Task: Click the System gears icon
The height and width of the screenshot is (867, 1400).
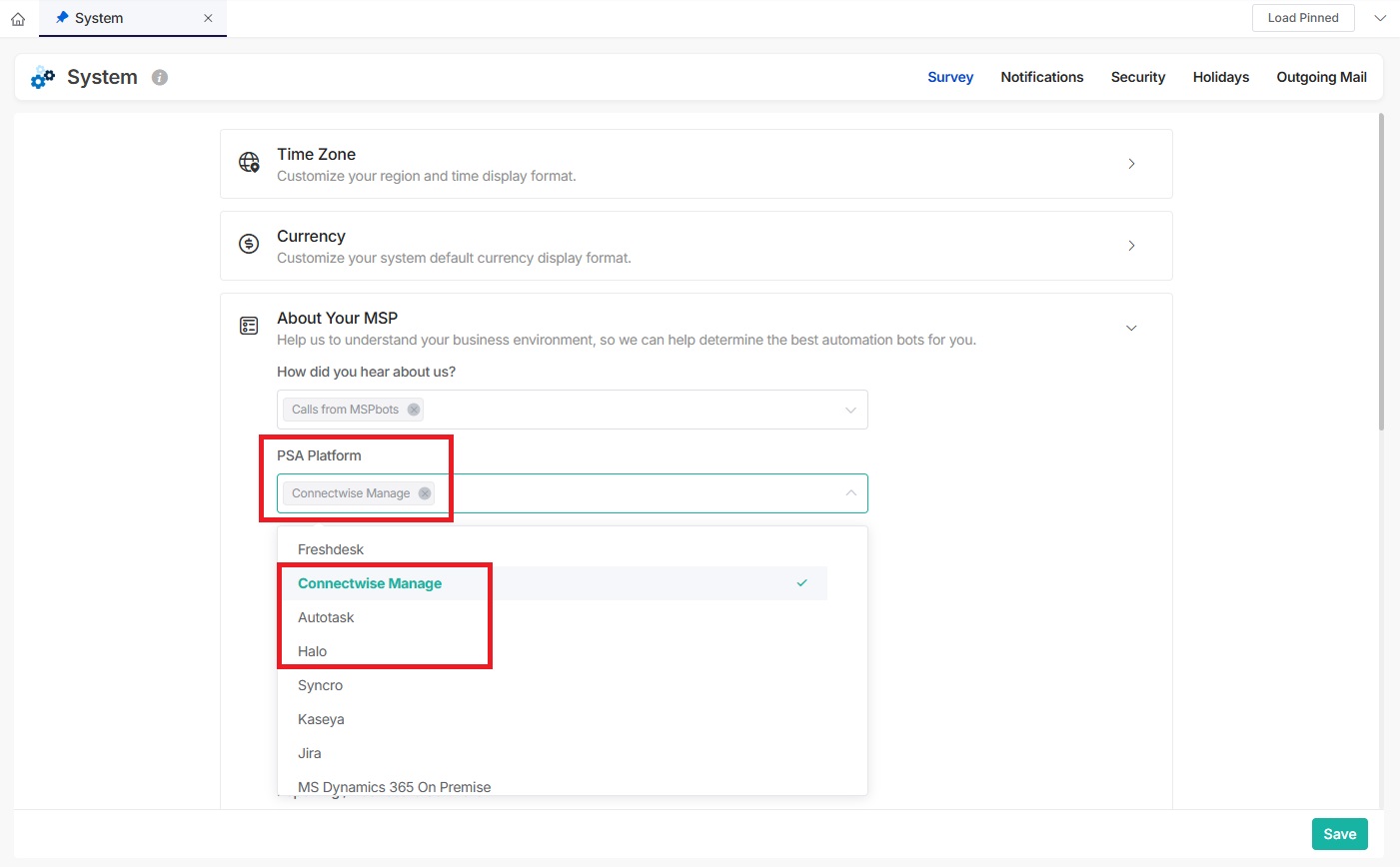Action: pyautogui.click(x=43, y=78)
